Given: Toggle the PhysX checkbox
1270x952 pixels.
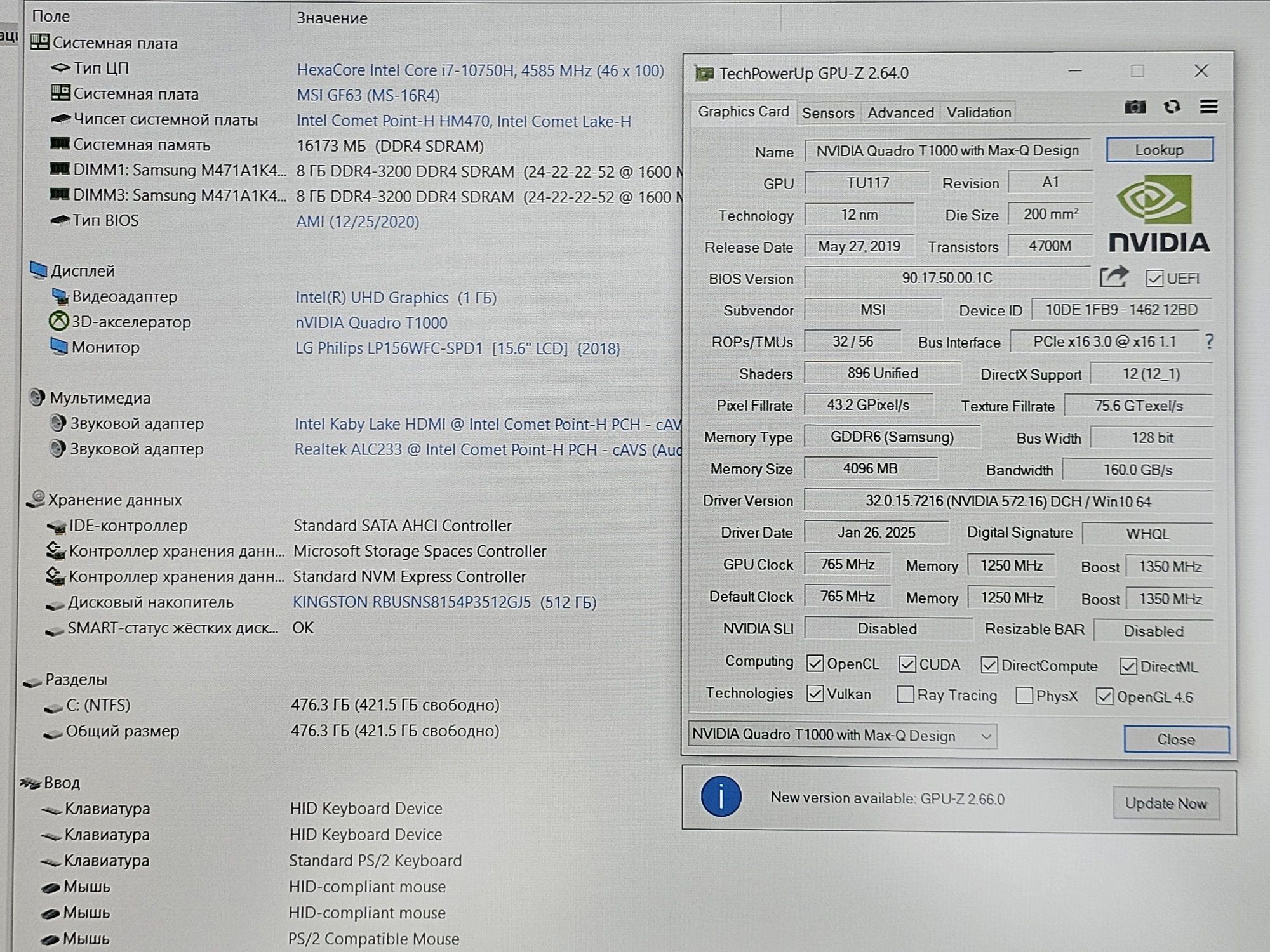Looking at the screenshot, I should [x=1024, y=696].
